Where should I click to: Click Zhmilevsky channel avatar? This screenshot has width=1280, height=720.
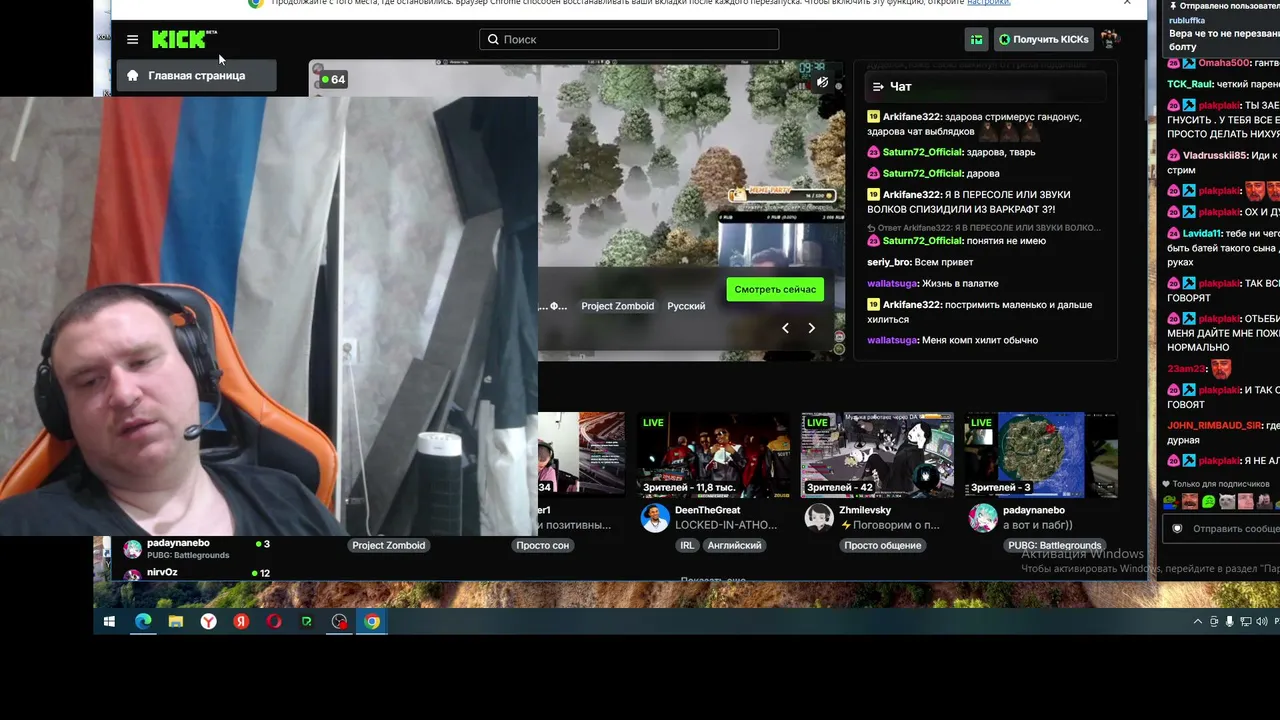[819, 518]
